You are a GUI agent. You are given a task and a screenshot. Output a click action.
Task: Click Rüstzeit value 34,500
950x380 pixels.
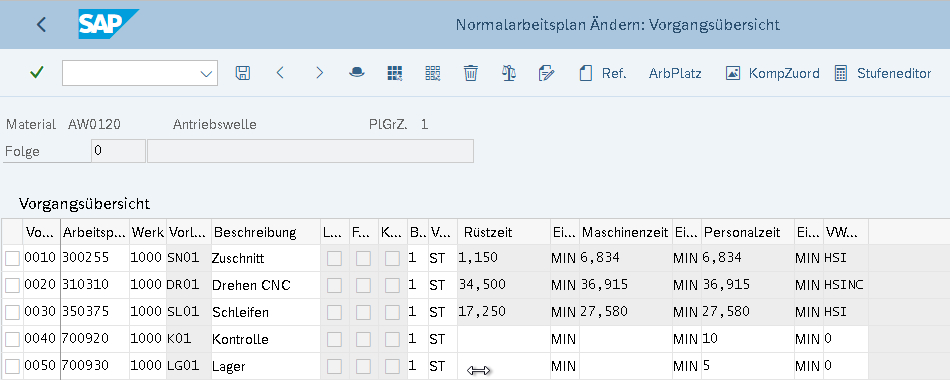point(503,285)
